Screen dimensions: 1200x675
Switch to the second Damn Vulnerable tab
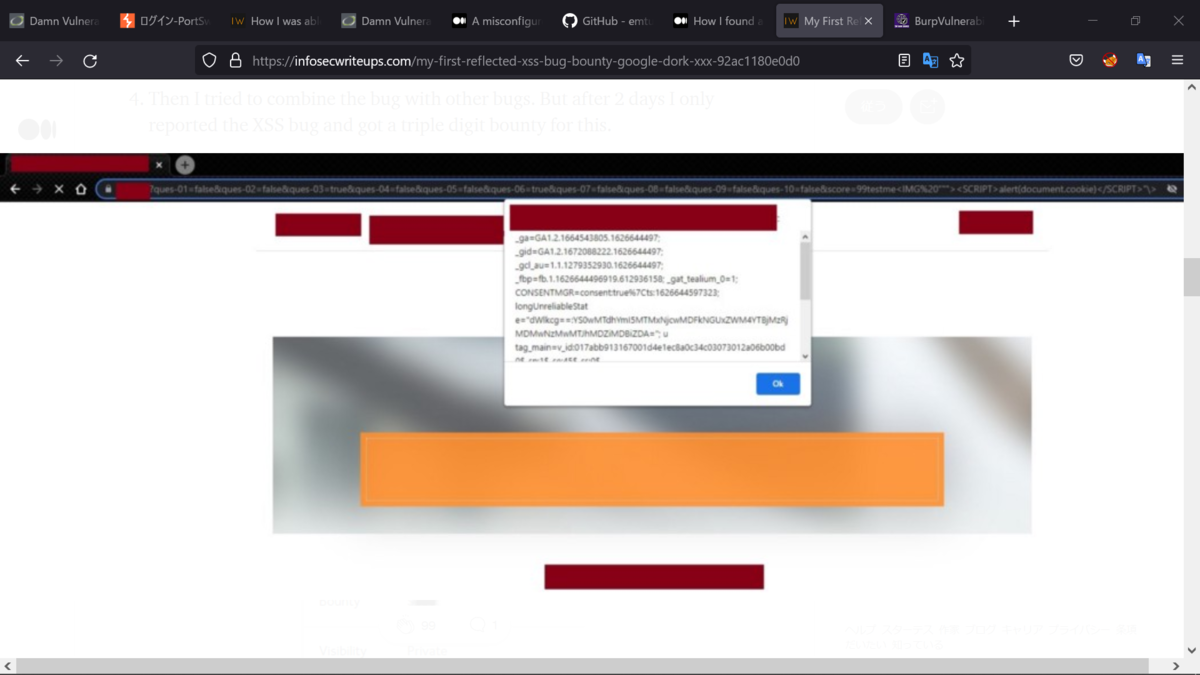[386, 21]
